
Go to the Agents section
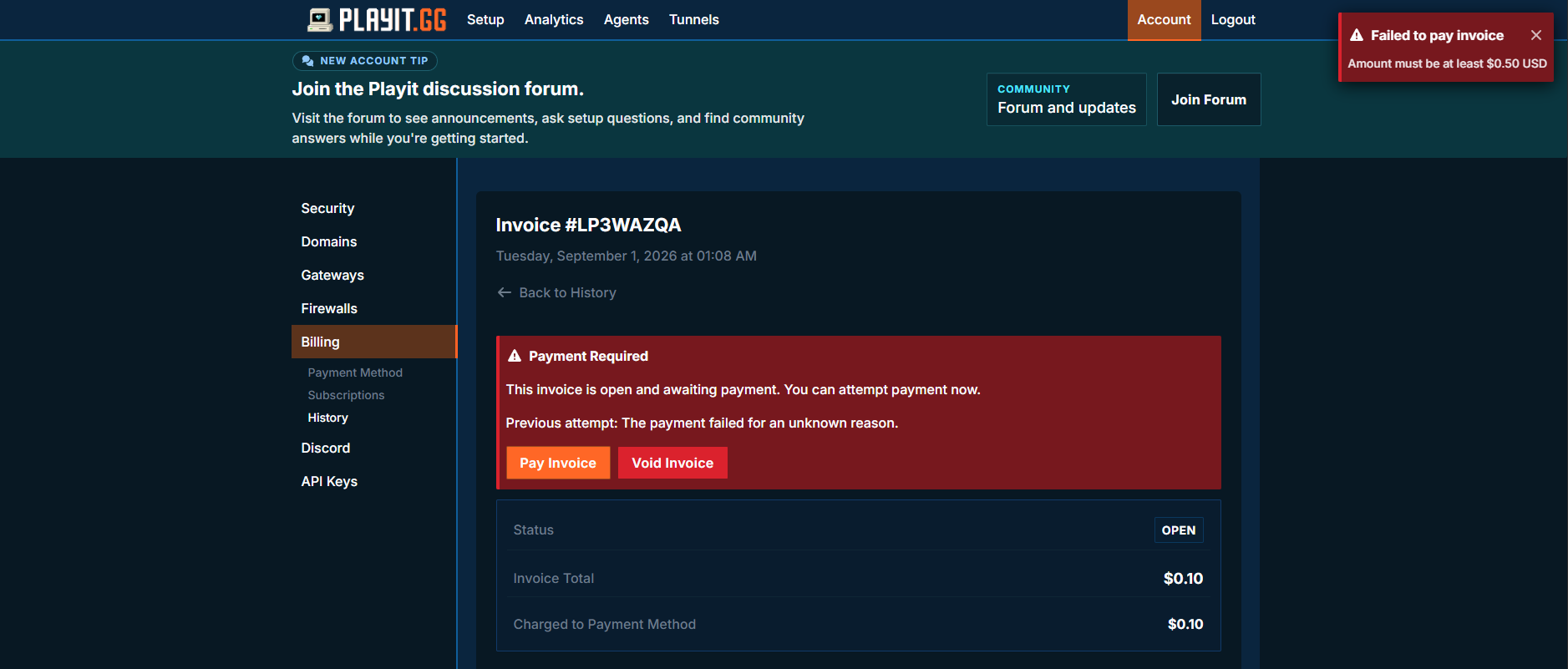pos(627,19)
